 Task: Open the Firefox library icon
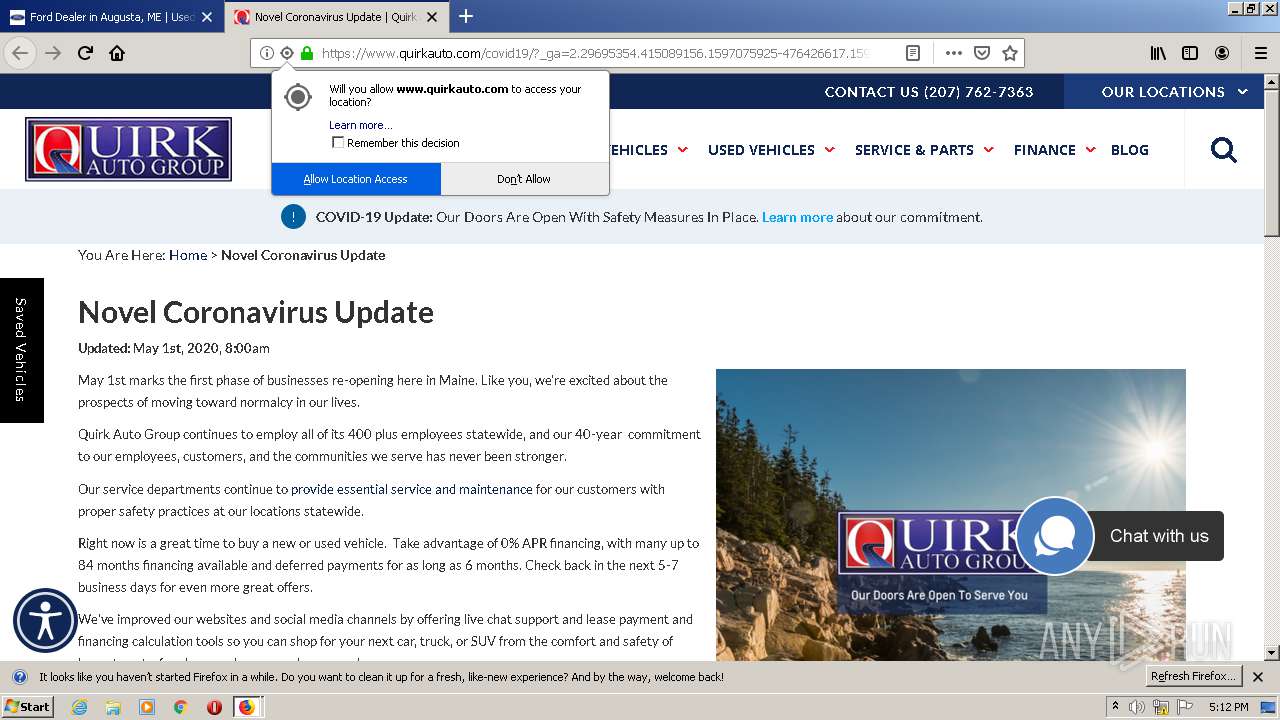click(x=1158, y=53)
